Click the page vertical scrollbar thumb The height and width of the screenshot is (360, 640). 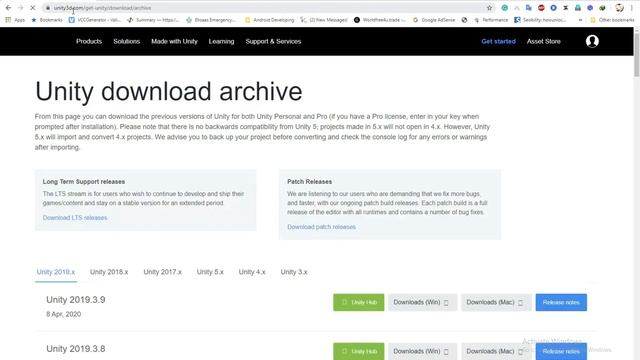click(x=636, y=54)
